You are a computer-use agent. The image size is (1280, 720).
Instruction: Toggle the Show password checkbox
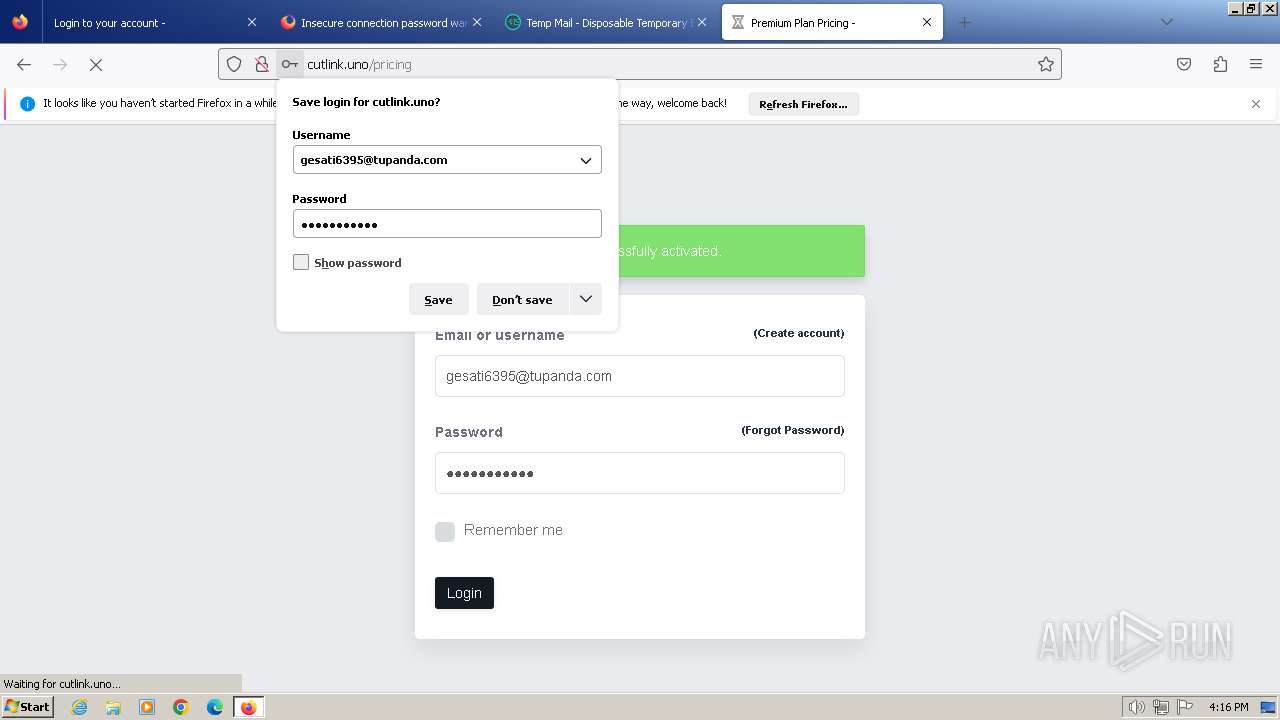[301, 262]
